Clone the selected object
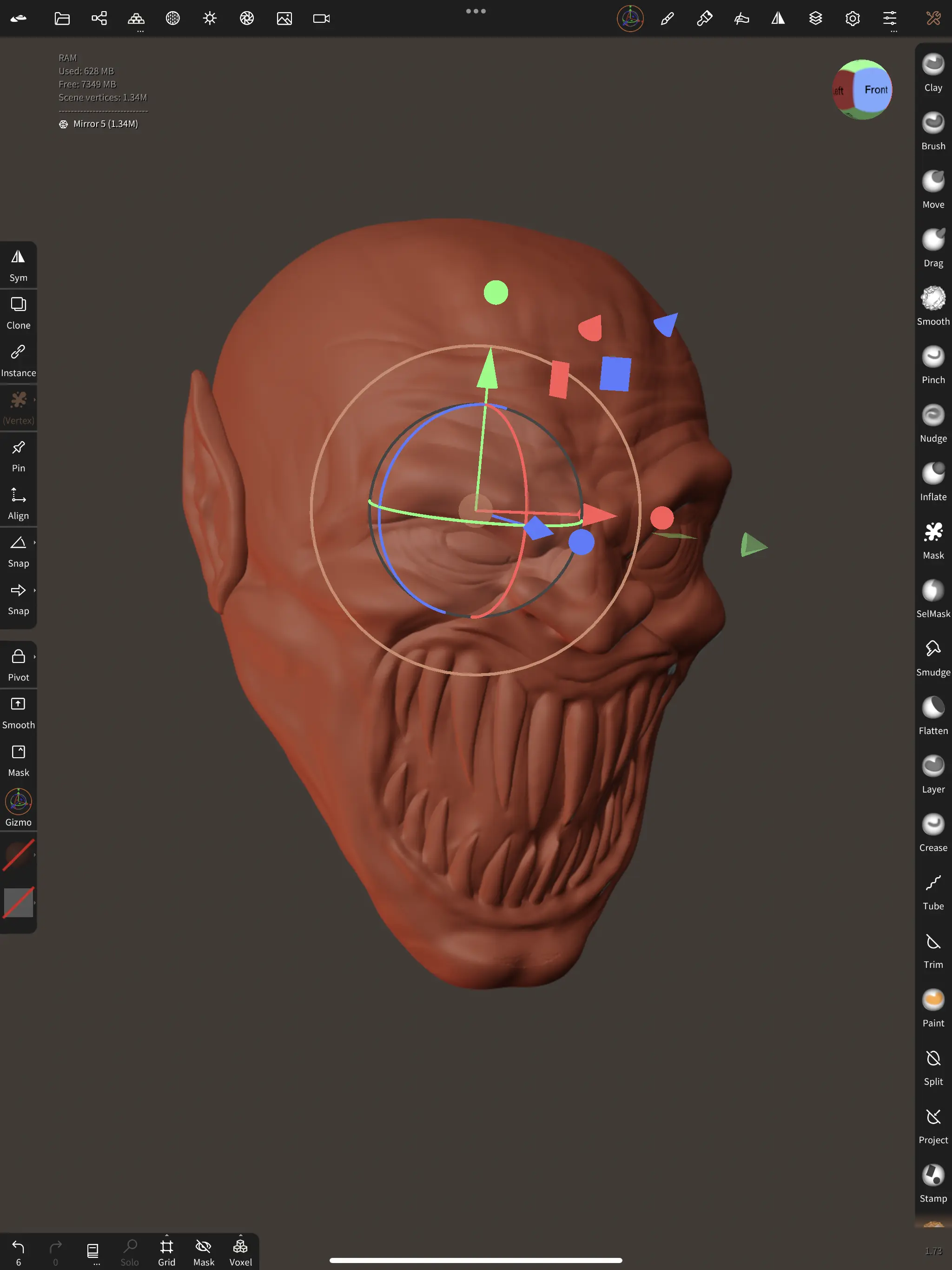952x1270 pixels. 19,313
